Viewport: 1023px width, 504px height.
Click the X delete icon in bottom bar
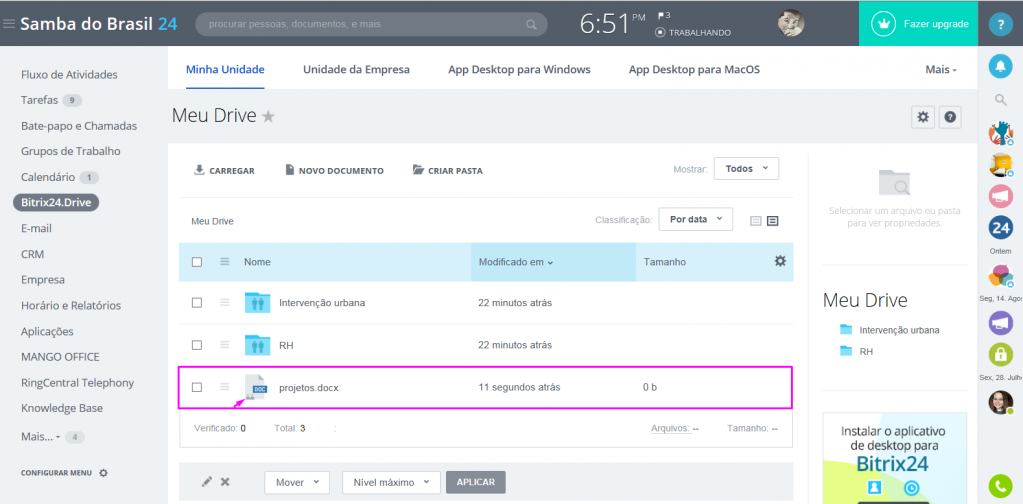(225, 482)
